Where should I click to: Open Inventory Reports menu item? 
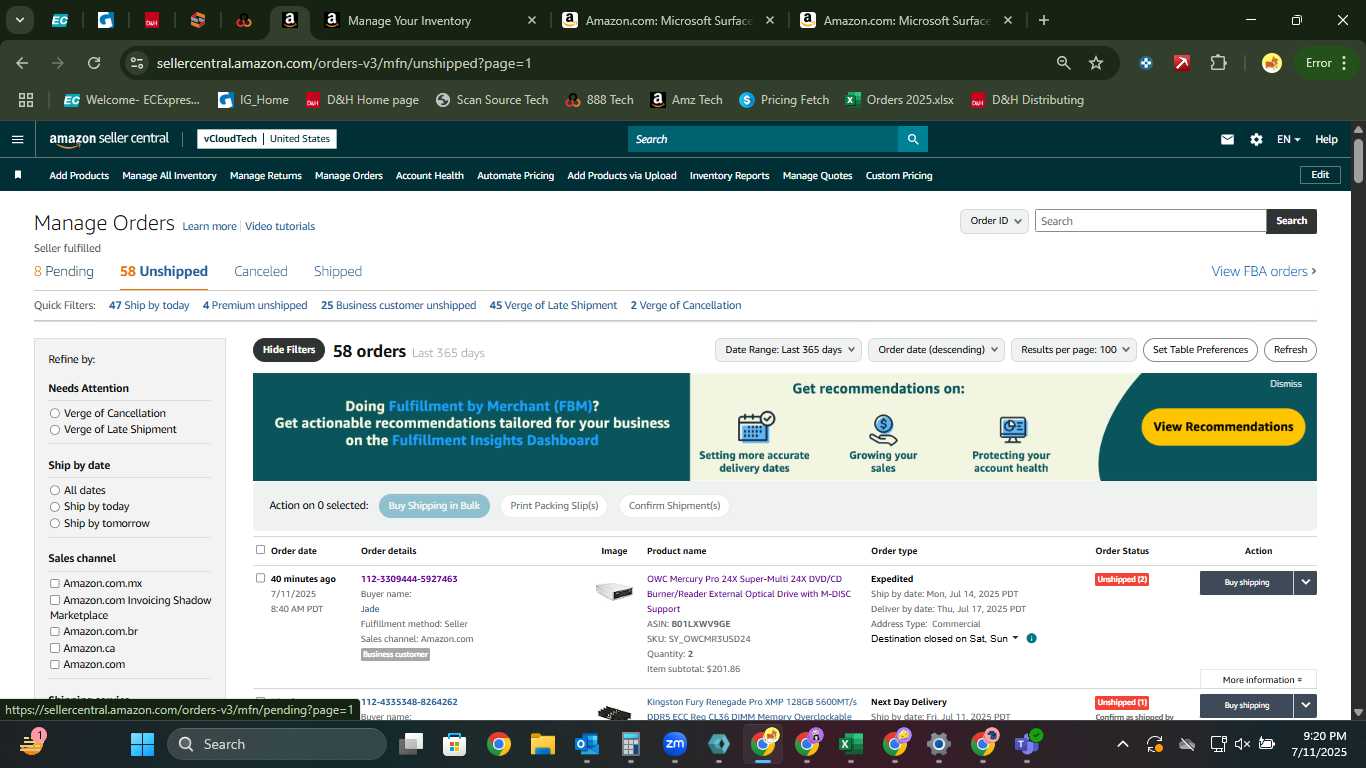coord(729,175)
